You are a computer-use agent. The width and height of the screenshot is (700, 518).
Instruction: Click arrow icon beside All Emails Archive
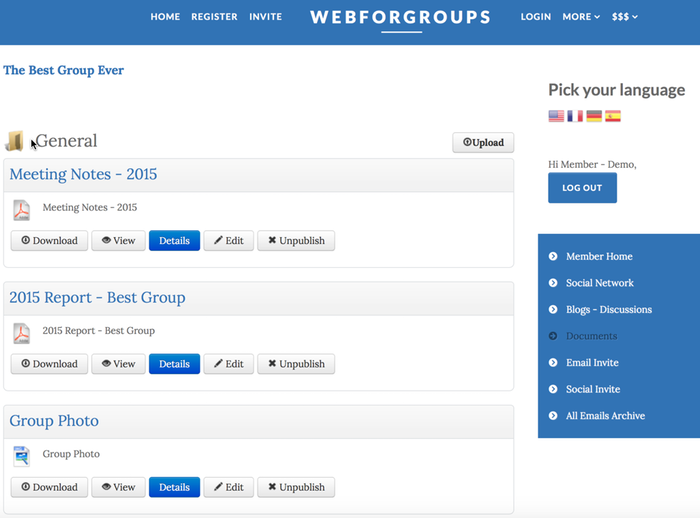click(x=553, y=416)
